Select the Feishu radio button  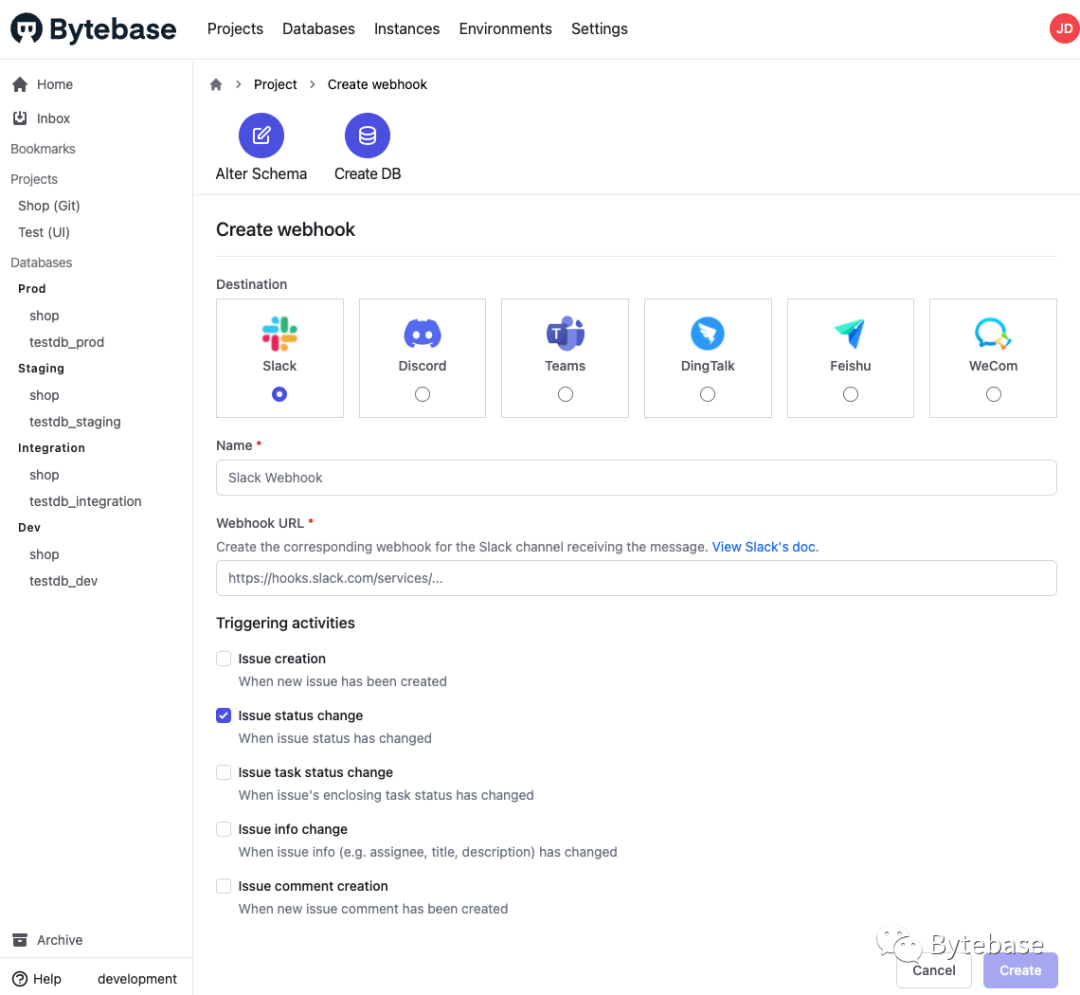(x=850, y=394)
